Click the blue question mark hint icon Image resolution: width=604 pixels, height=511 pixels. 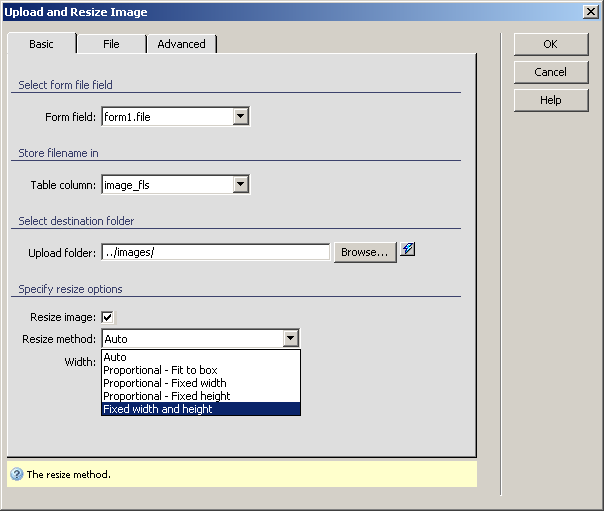coord(17,474)
